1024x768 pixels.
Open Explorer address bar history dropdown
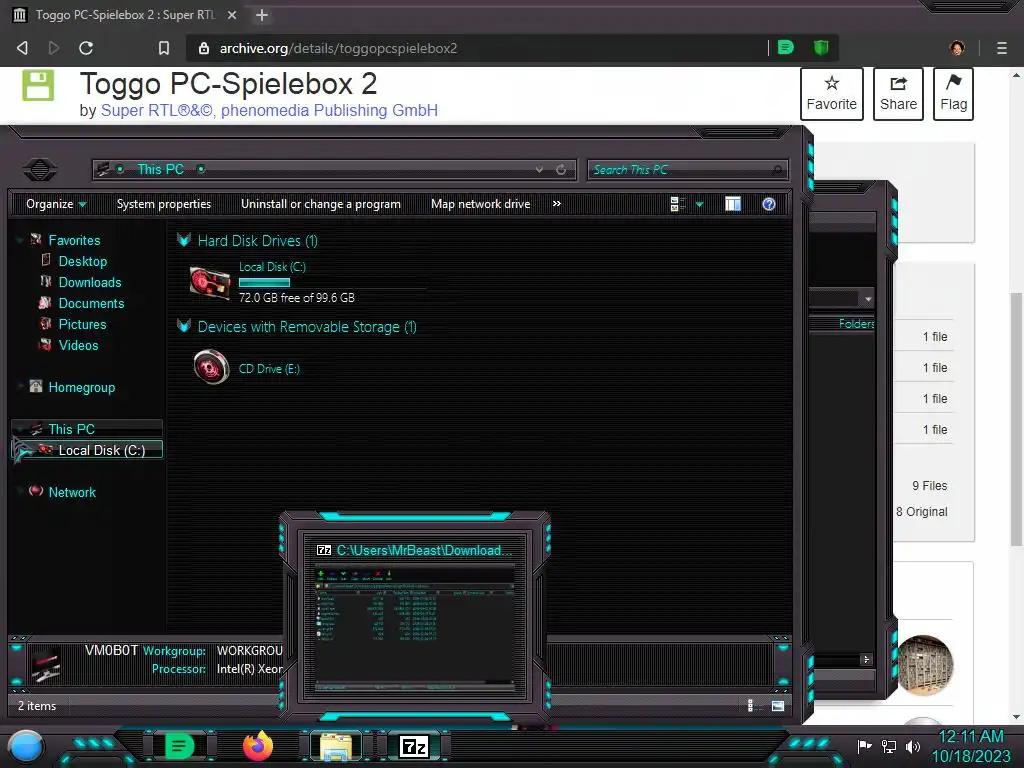pos(539,170)
